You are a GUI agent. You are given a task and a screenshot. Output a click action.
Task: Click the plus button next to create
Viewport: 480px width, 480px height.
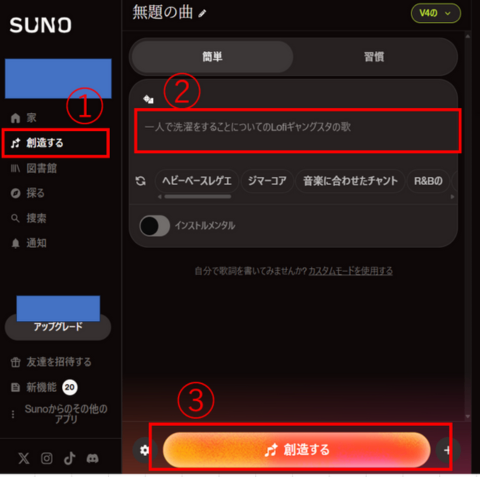[447, 450]
